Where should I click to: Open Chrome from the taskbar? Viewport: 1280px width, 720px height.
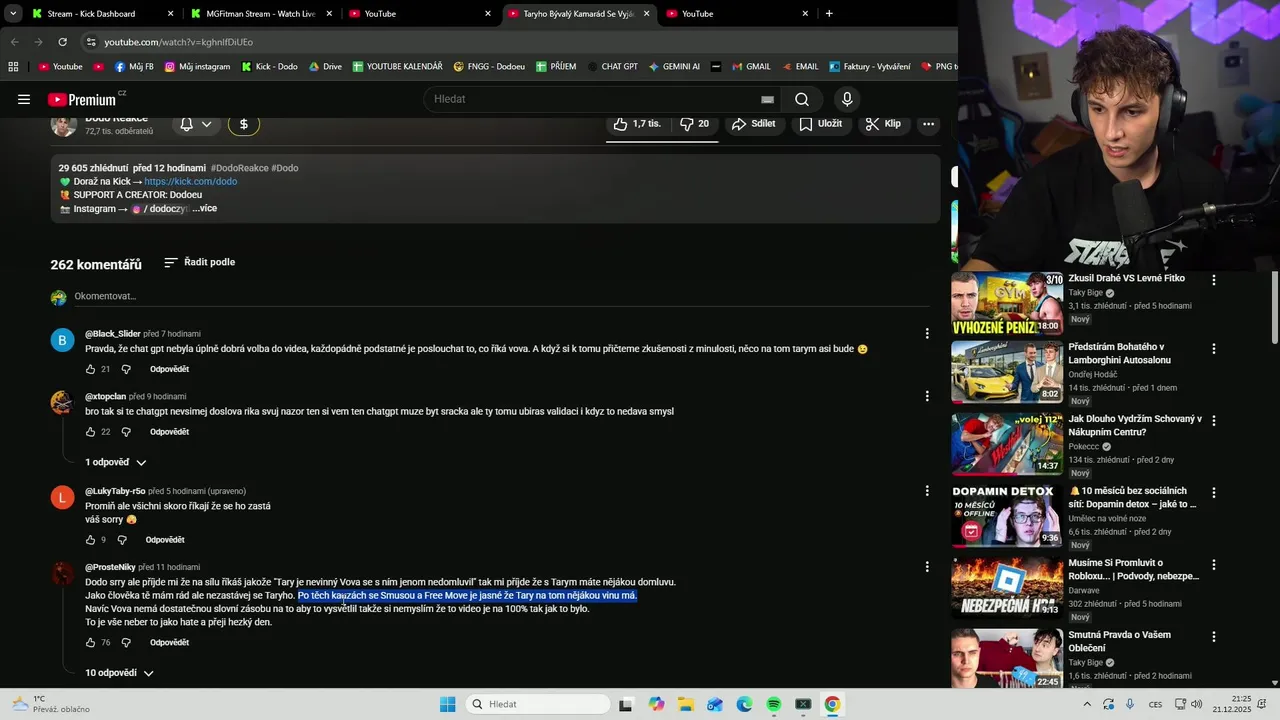tap(832, 704)
